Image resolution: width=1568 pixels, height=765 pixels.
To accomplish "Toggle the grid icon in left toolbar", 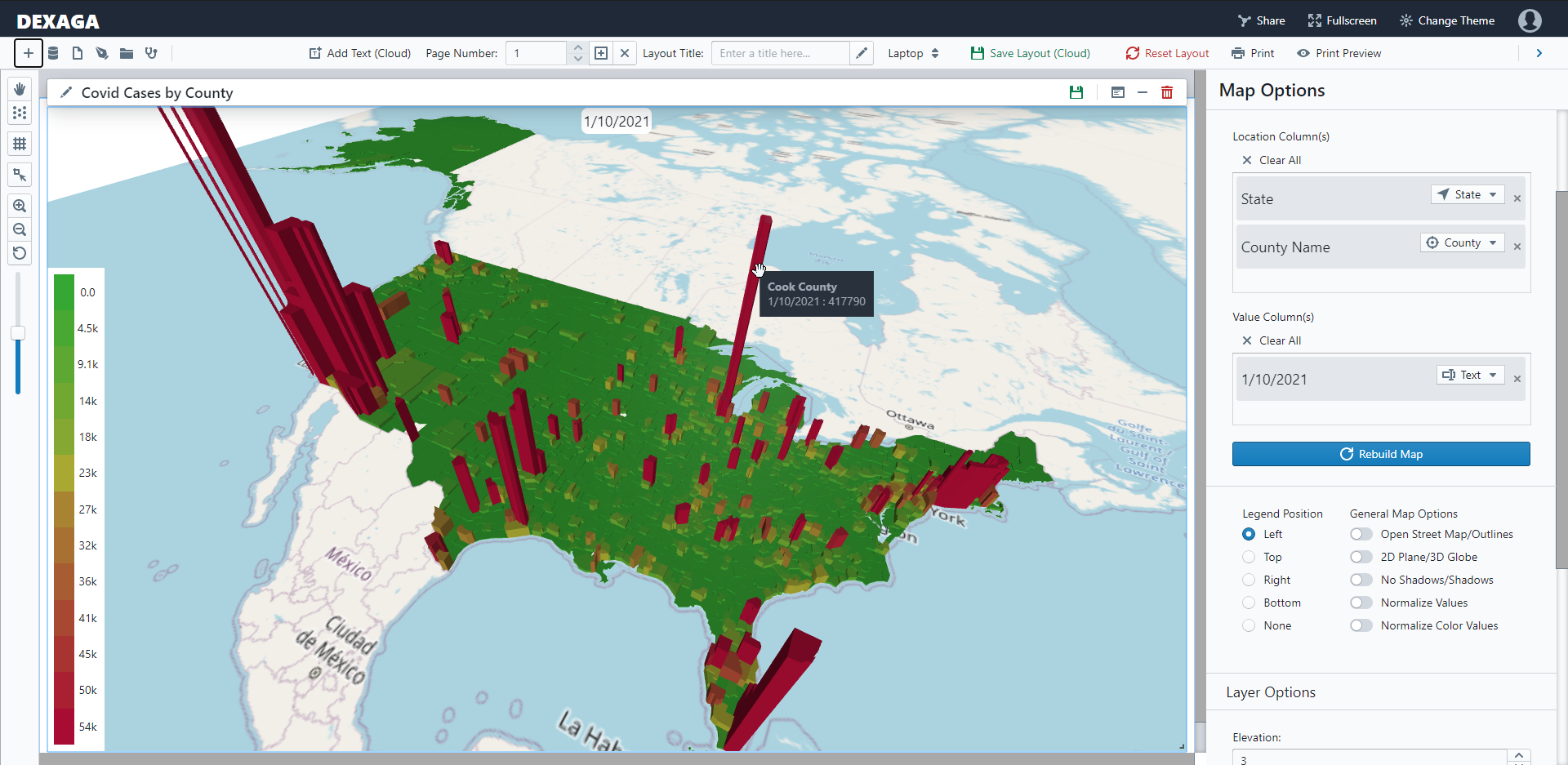I will tap(20, 144).
